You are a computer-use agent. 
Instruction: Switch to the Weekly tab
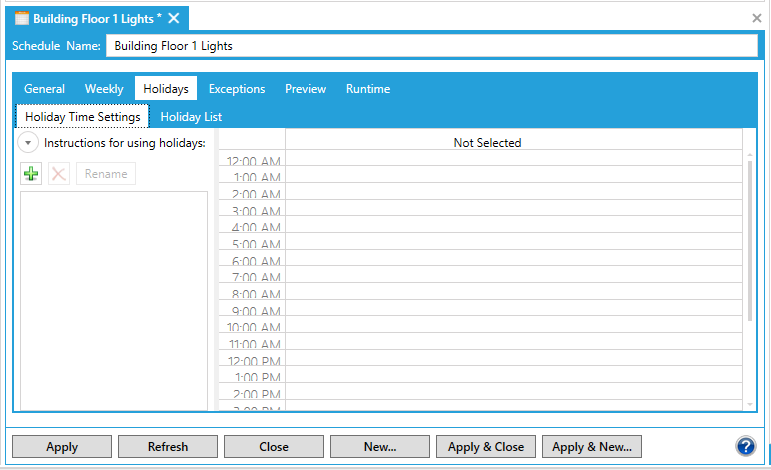point(104,89)
